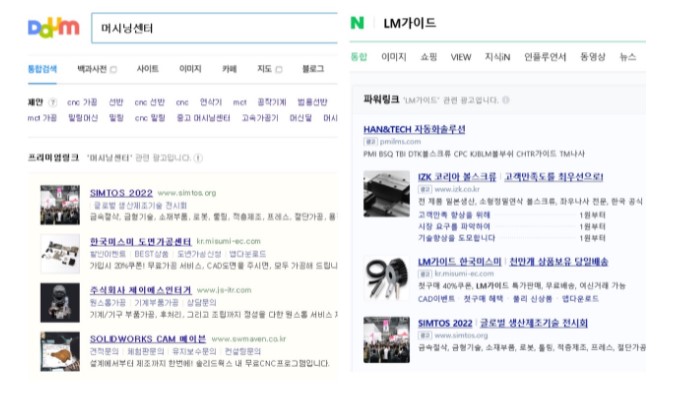Click the 첫구매 혜택 sublink

point(483,298)
